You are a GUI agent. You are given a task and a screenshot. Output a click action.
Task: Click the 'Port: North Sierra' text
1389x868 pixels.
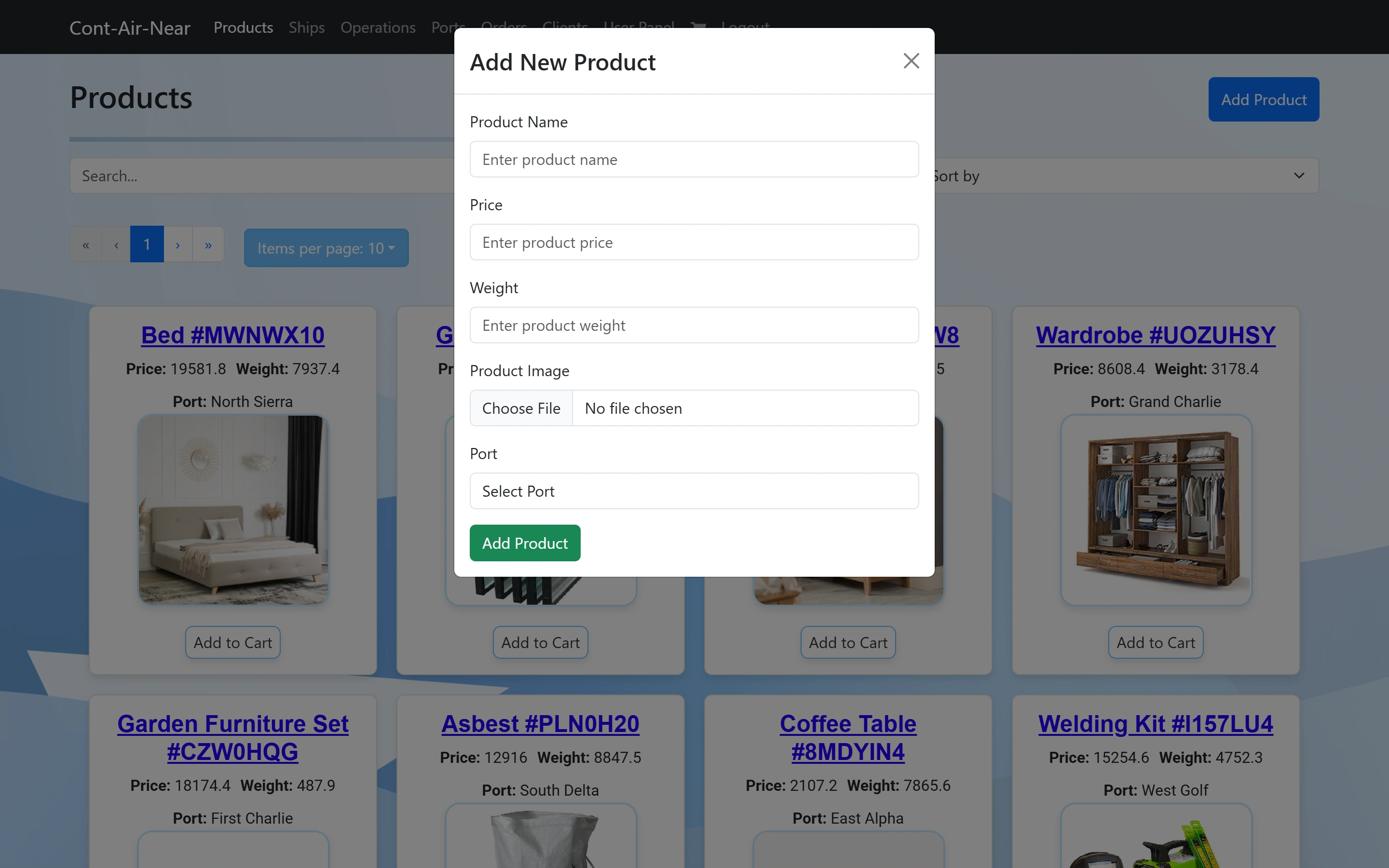[x=232, y=401]
